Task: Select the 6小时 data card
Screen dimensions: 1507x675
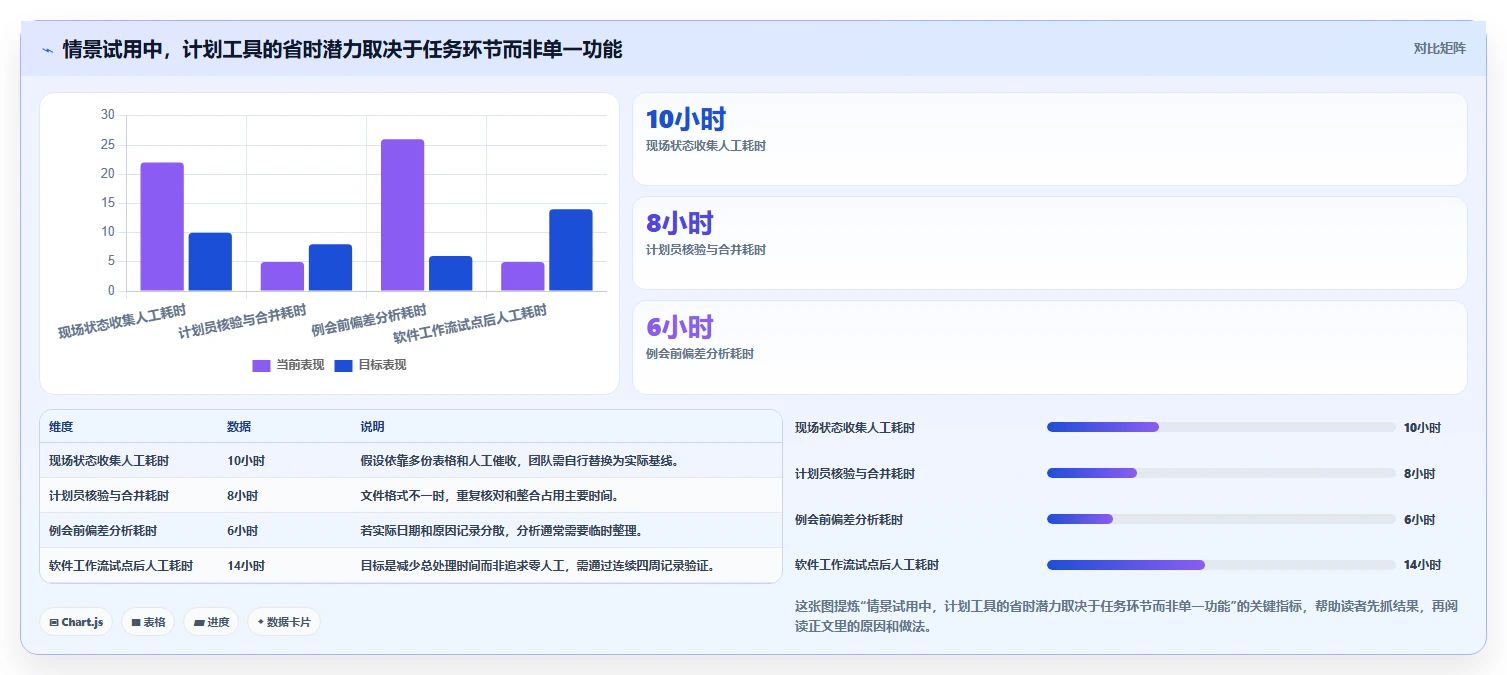Action: coord(1050,347)
